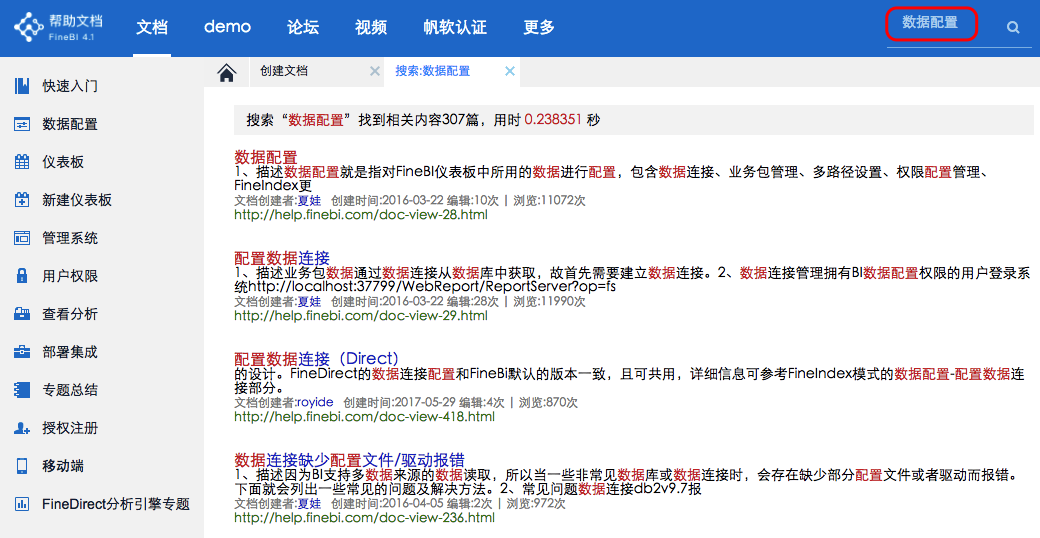This screenshot has width=1040, height=538.
Task: Open the demo navigation item
Action: pos(227,27)
